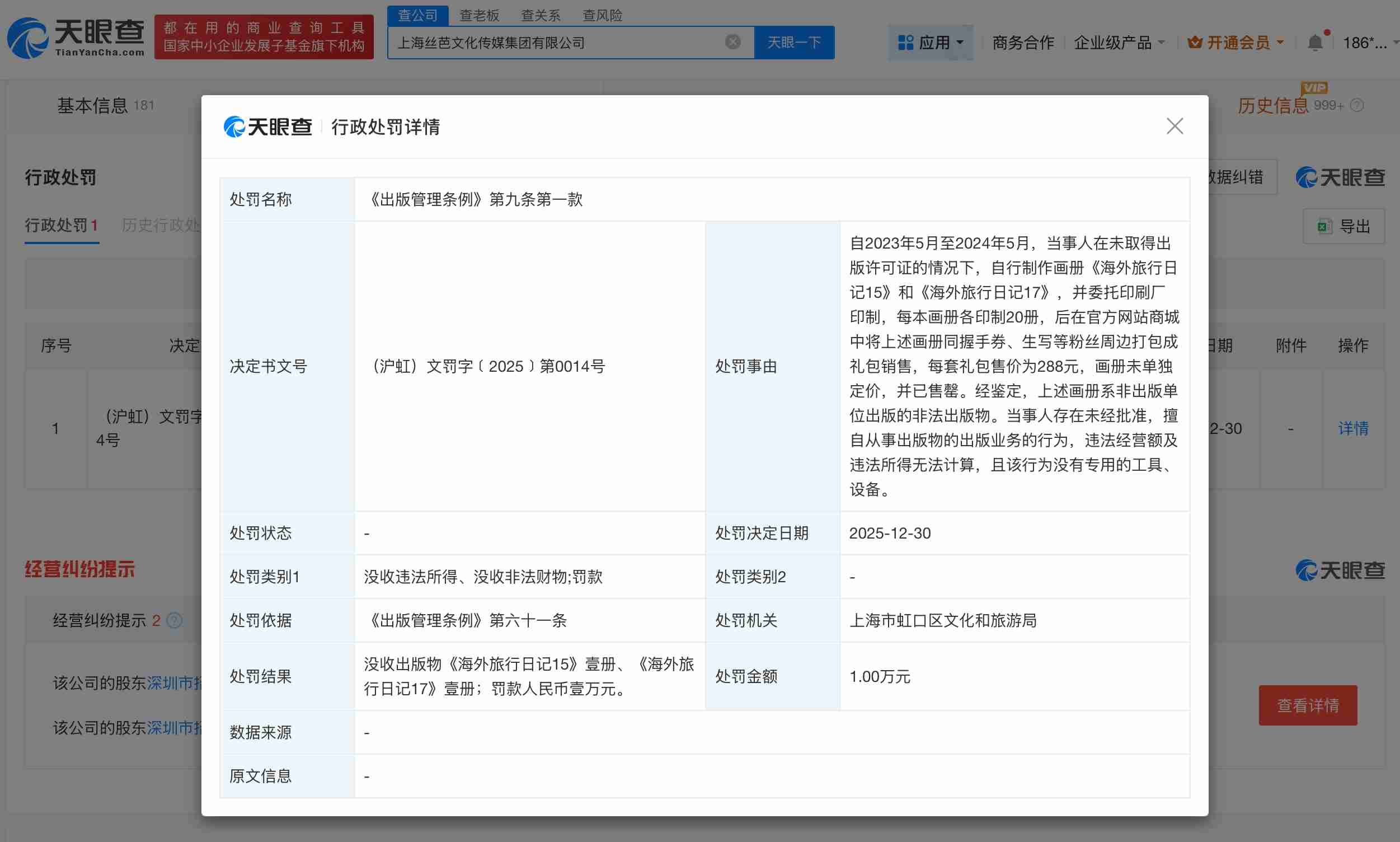
Task: Switch to the 查老板 tab
Action: [480, 15]
